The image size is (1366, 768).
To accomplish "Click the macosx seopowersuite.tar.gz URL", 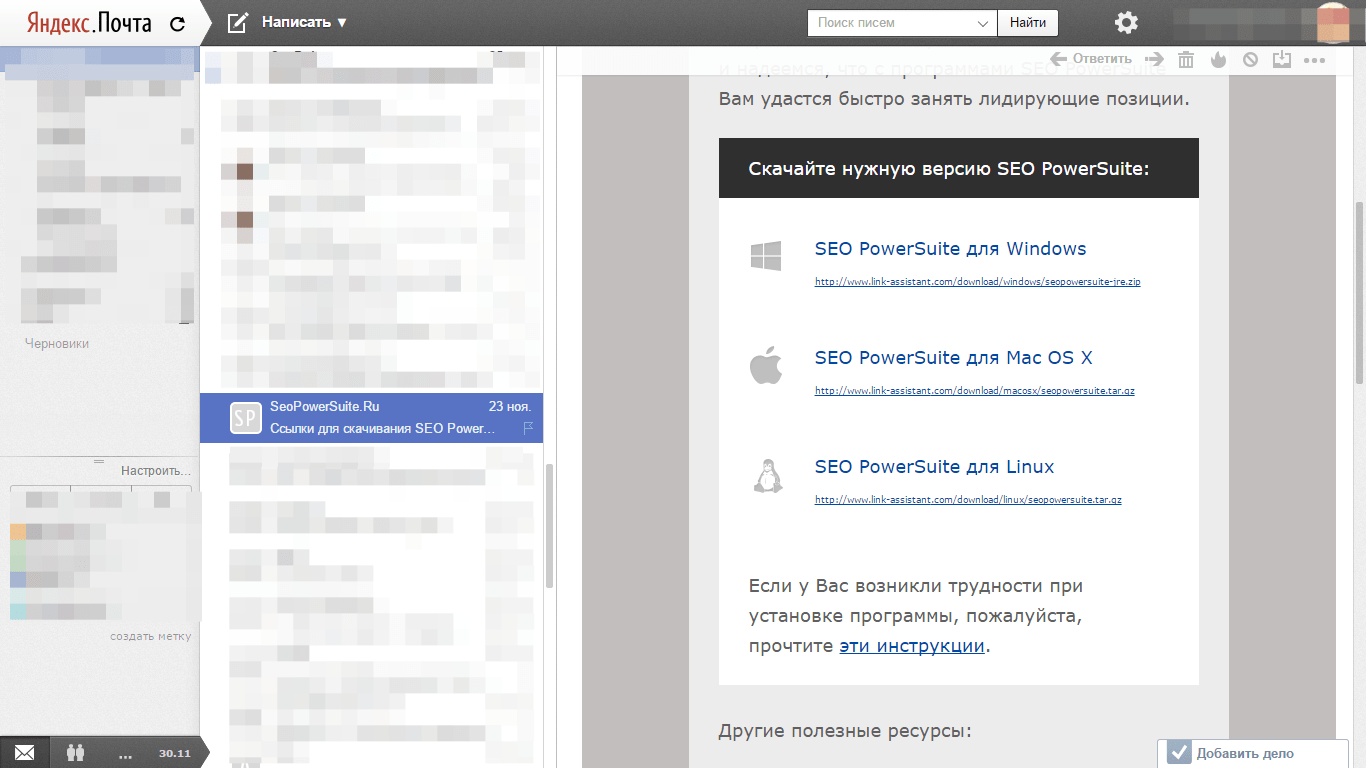I will (x=974, y=391).
